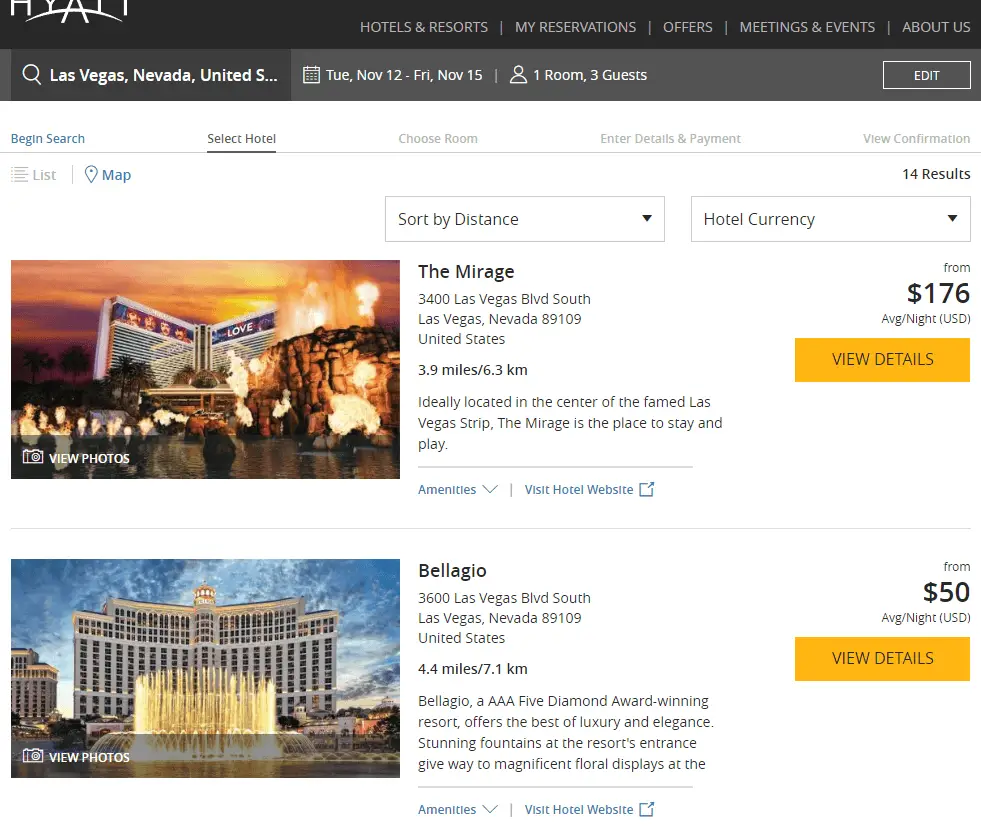This screenshot has height=835, width=981.
Task: Expand Amenities for The Mirage
Action: (x=457, y=490)
